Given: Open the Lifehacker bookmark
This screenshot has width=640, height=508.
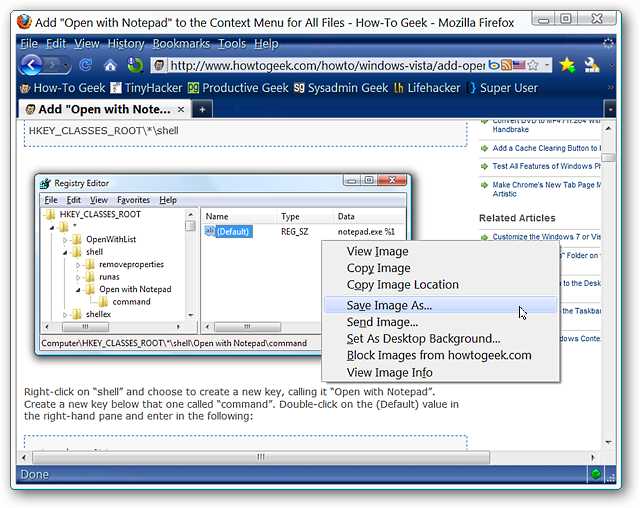Looking at the screenshot, I should 427,88.
